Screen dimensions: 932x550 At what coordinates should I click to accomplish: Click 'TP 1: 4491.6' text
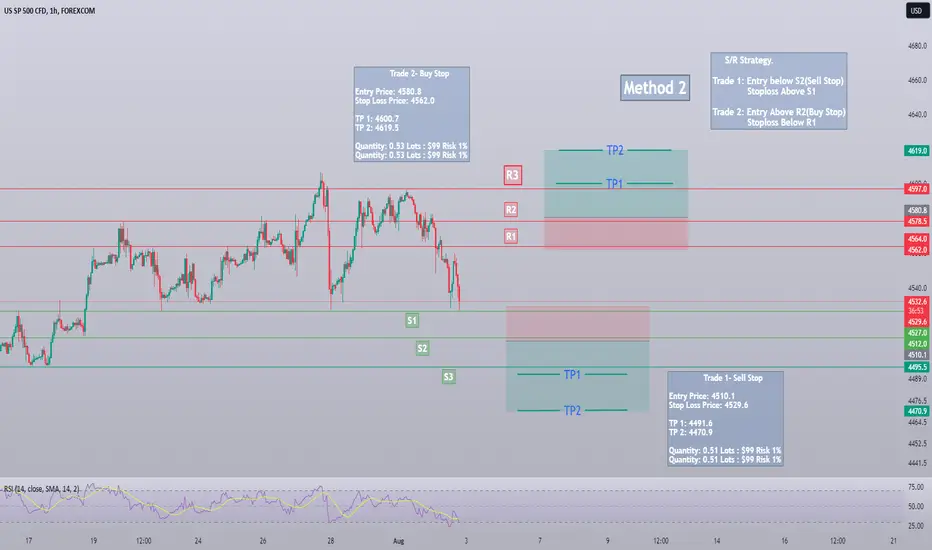click(x=691, y=423)
